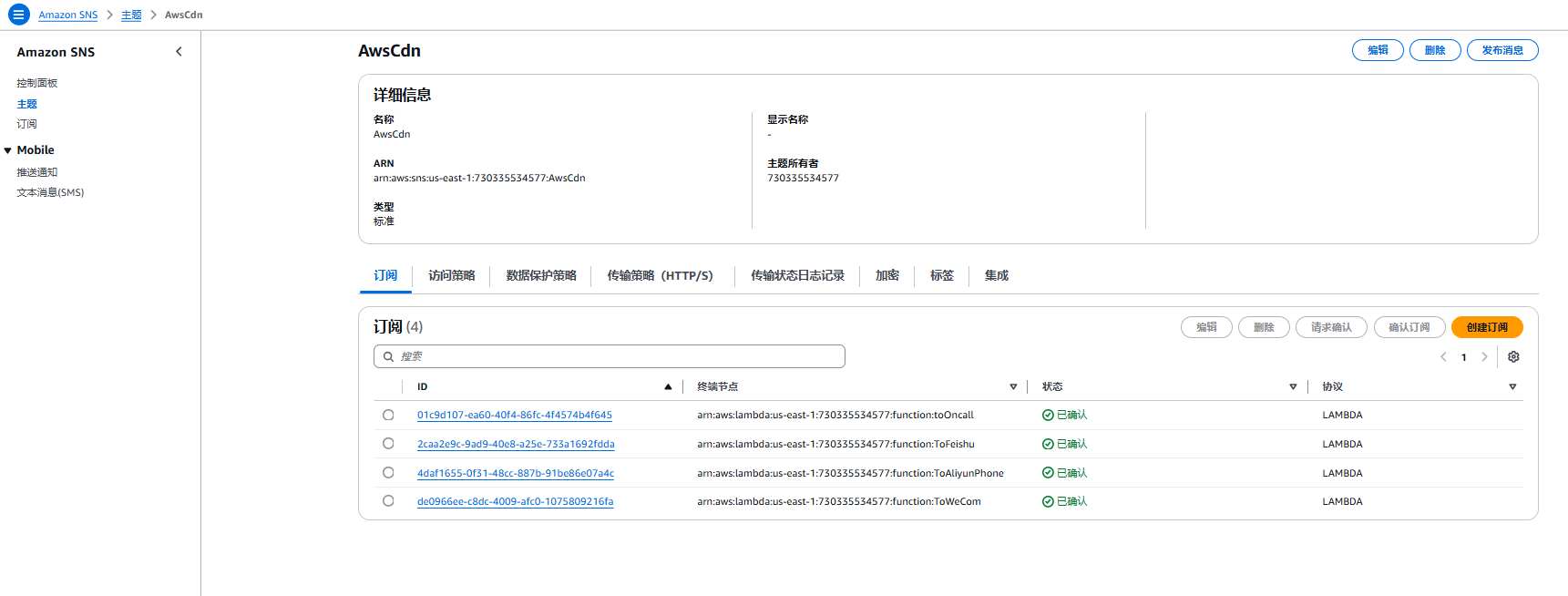The width and height of the screenshot is (1568, 596).
Task: Click the 请求确认 button
Action: tap(1331, 327)
